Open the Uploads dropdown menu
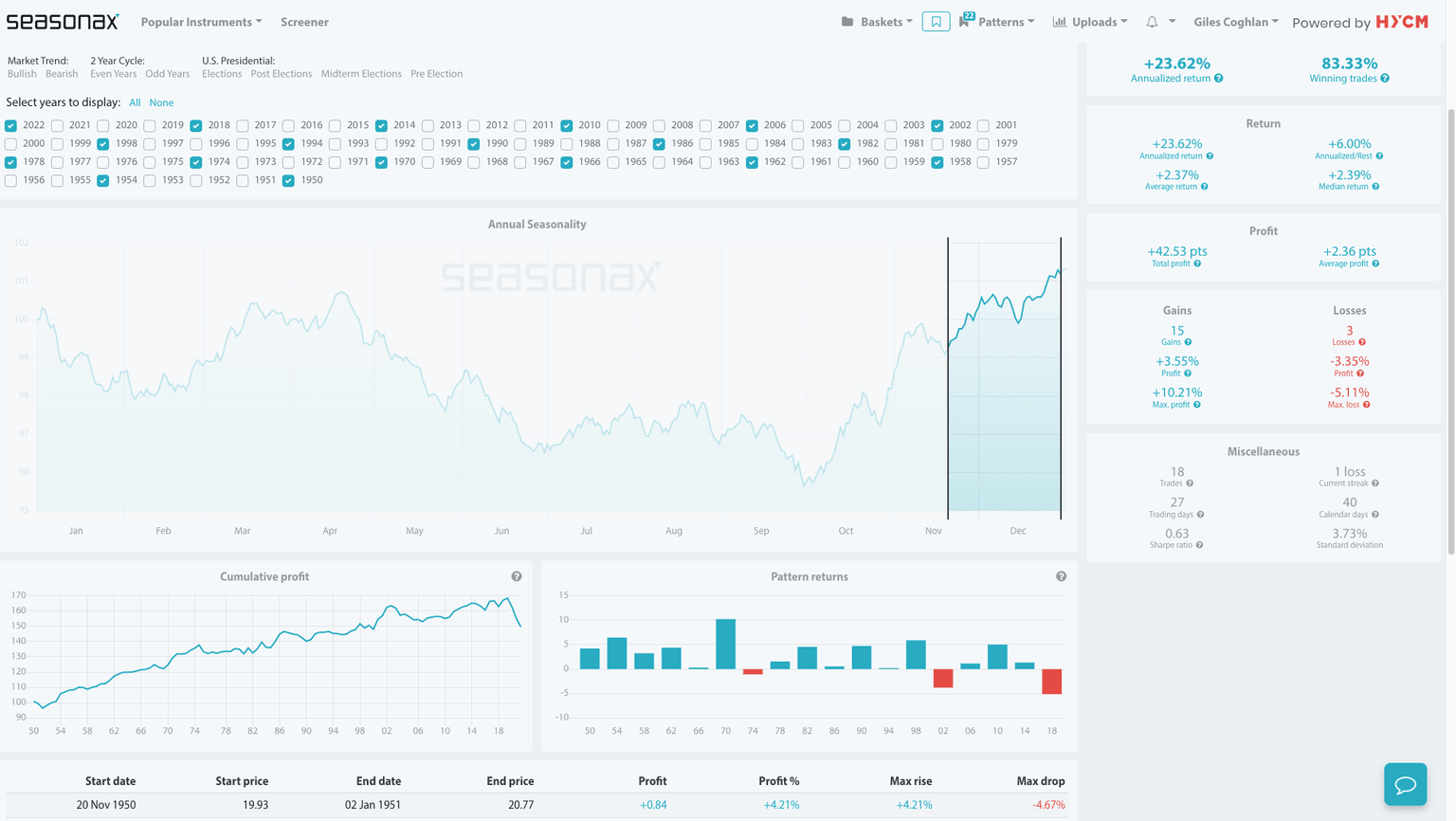Image resolution: width=1456 pixels, height=821 pixels. pyautogui.click(x=1100, y=22)
